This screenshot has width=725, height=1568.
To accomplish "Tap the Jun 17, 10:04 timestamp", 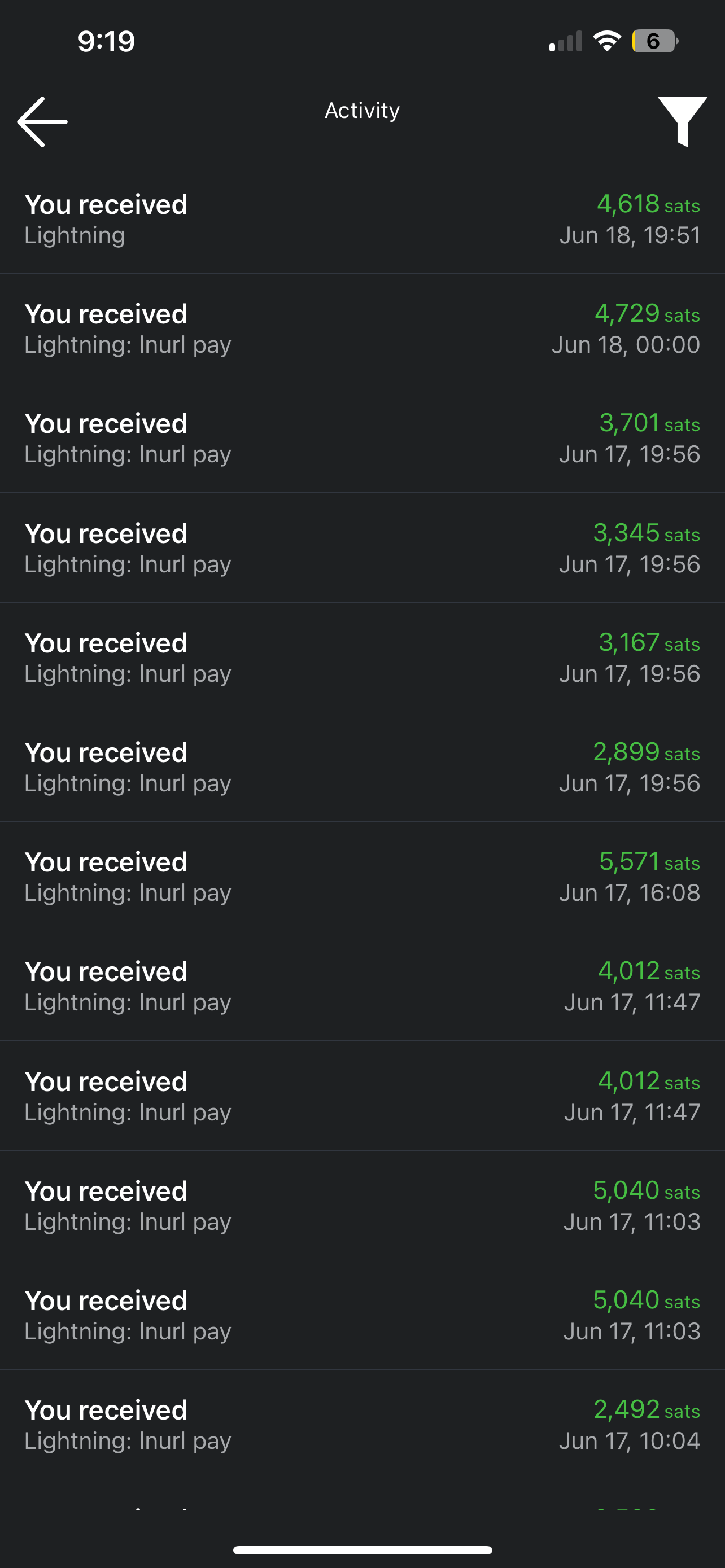I will point(630,1441).
